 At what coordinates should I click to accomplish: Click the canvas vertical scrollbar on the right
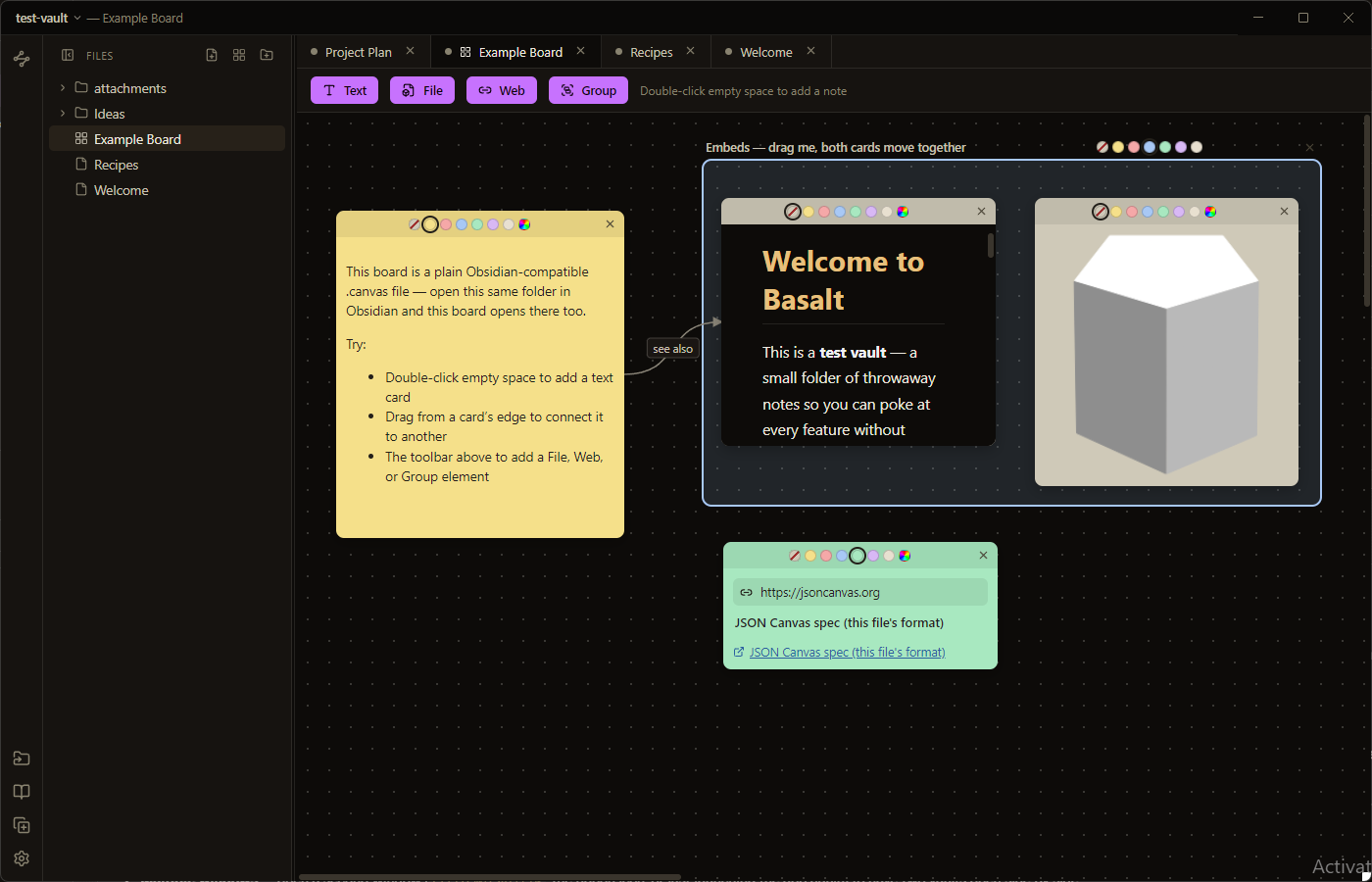click(x=1367, y=211)
